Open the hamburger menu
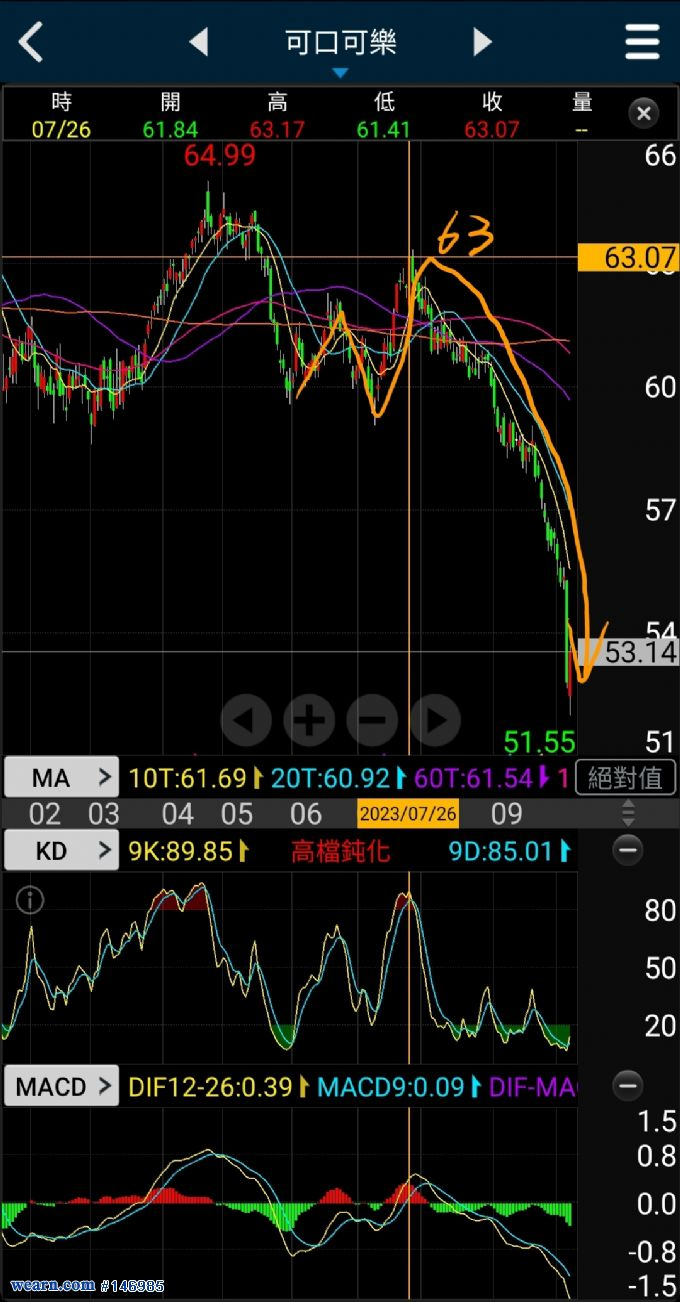 [642, 42]
